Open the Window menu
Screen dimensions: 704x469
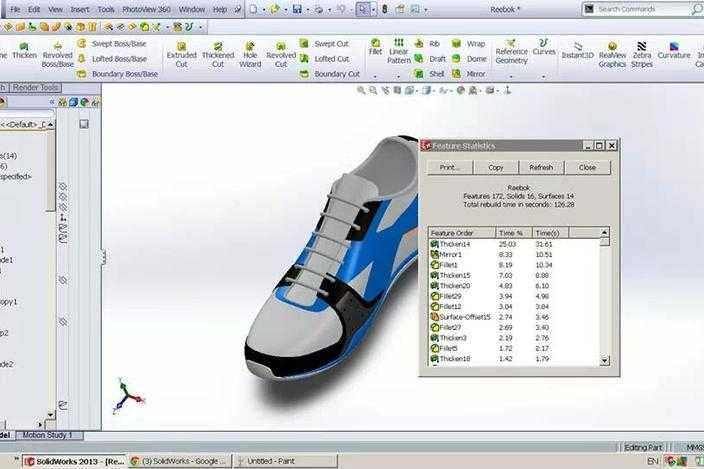pyautogui.click(x=192, y=9)
